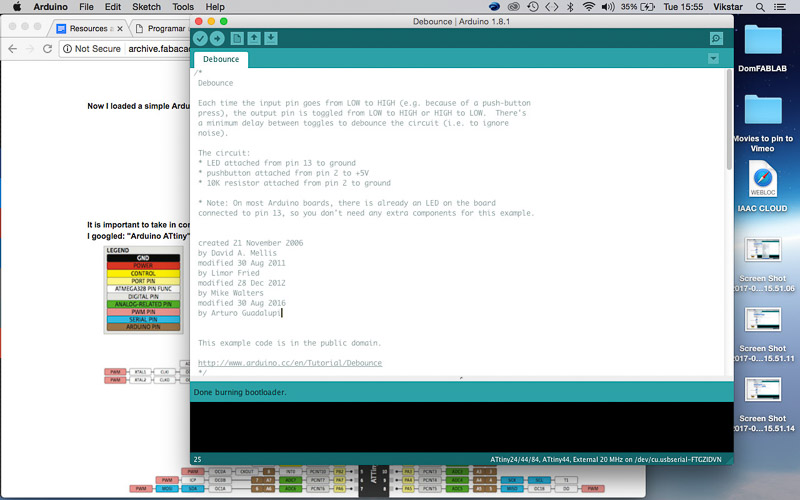Viewport: 800px width, 500px height.
Task: Close the Resources tab in Chrome
Action: click(120, 29)
